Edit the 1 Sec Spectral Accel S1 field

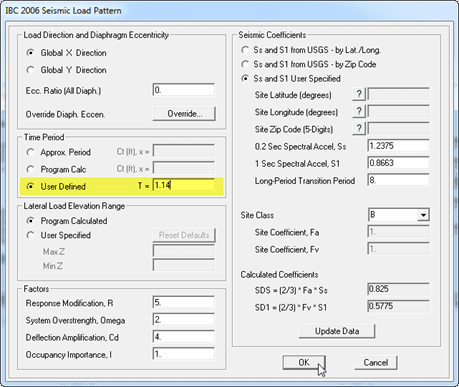[398, 163]
